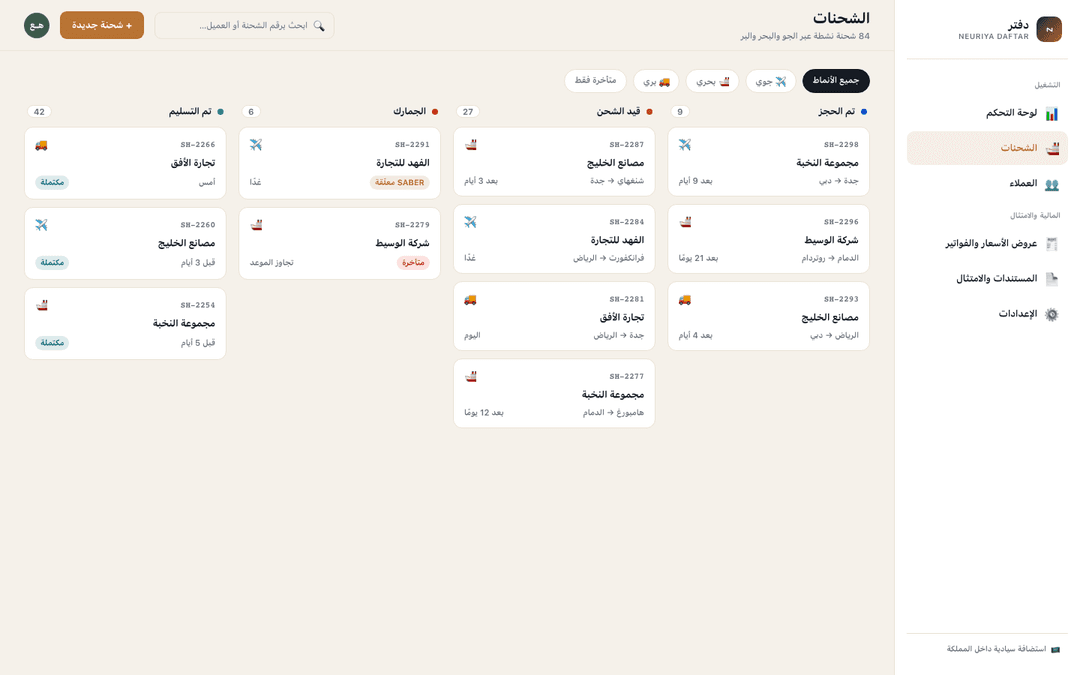Click the plane icon on card SH-2291
This screenshot has width=1080, height=675.
click(256, 145)
